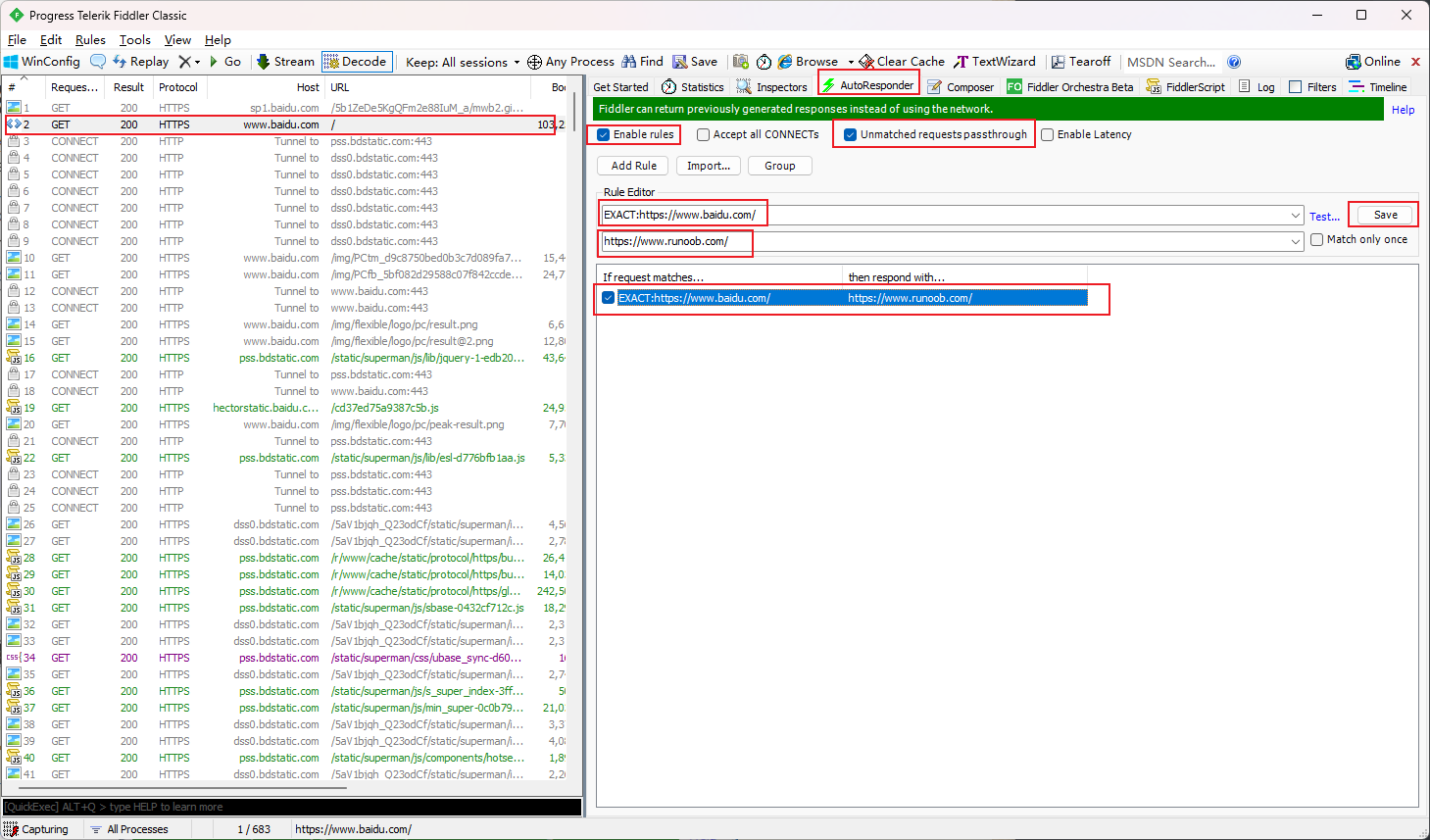Open the Filters tab
The width and height of the screenshot is (1430, 840).
tap(1312, 87)
